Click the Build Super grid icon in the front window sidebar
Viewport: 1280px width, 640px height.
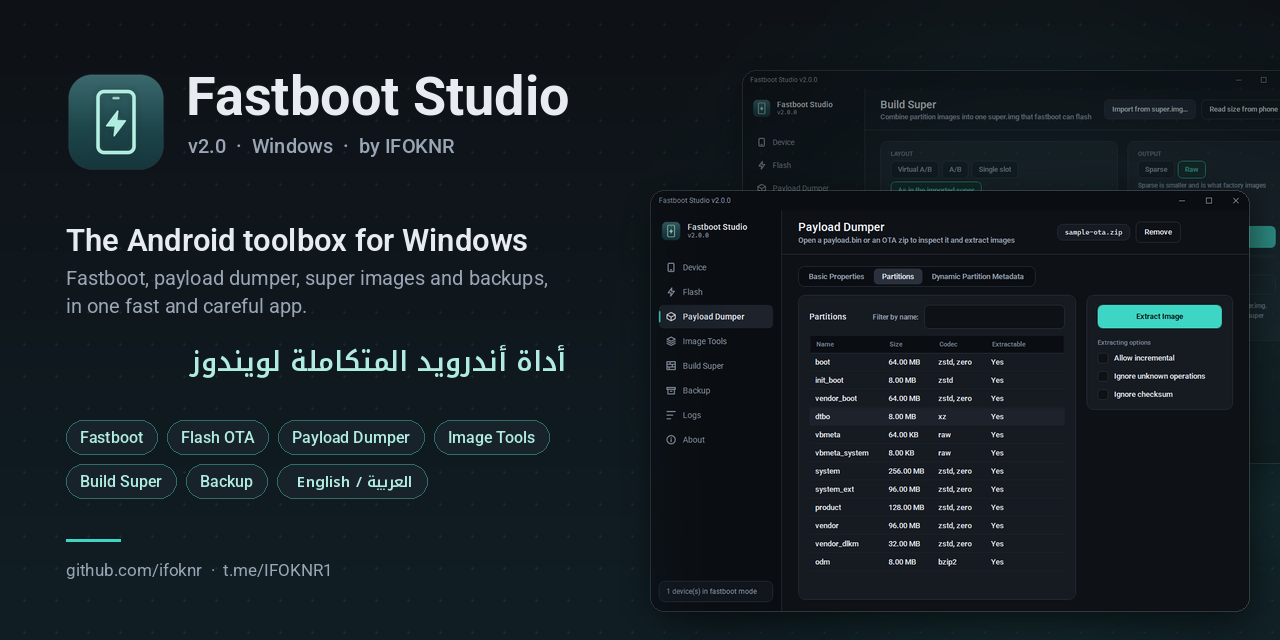click(671, 366)
